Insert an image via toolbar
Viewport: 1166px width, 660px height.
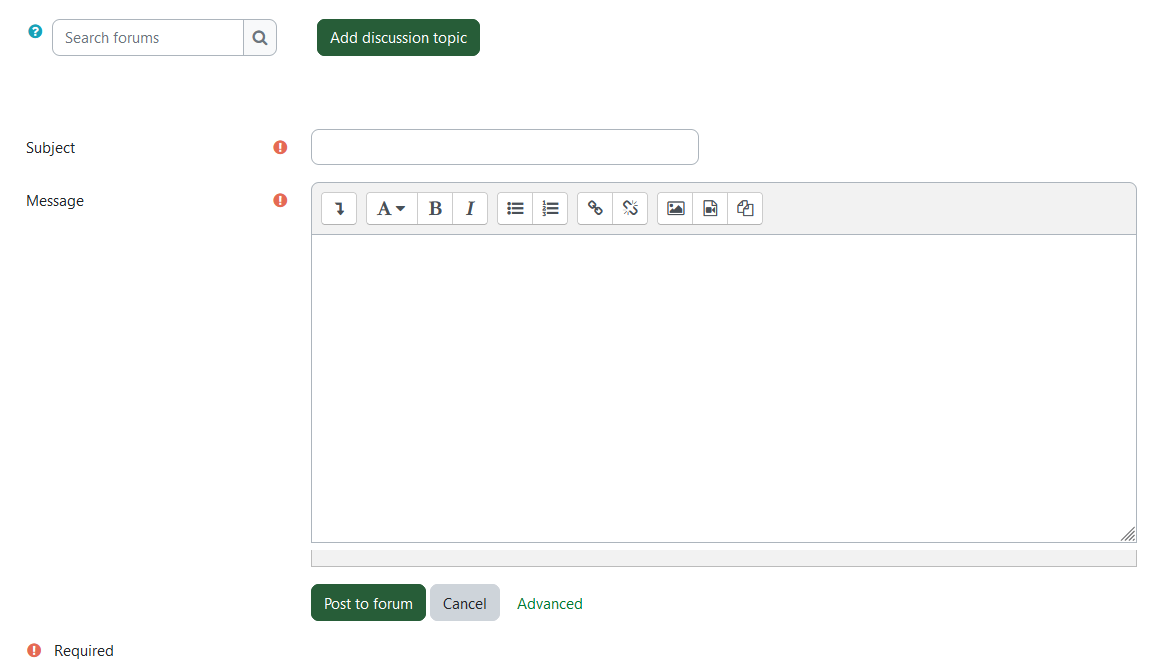(675, 208)
